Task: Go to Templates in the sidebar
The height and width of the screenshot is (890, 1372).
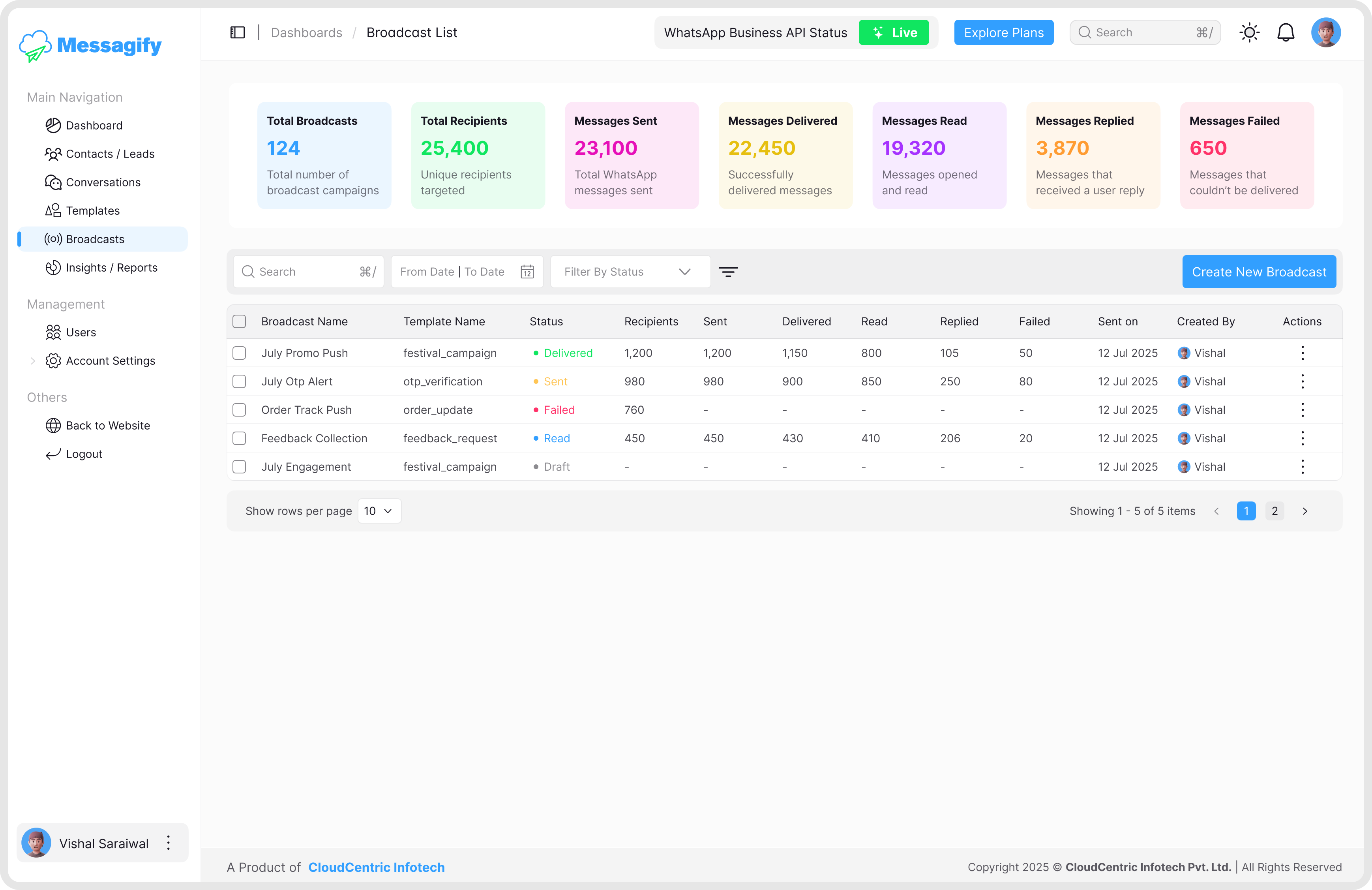Action: pyautogui.click(x=93, y=210)
